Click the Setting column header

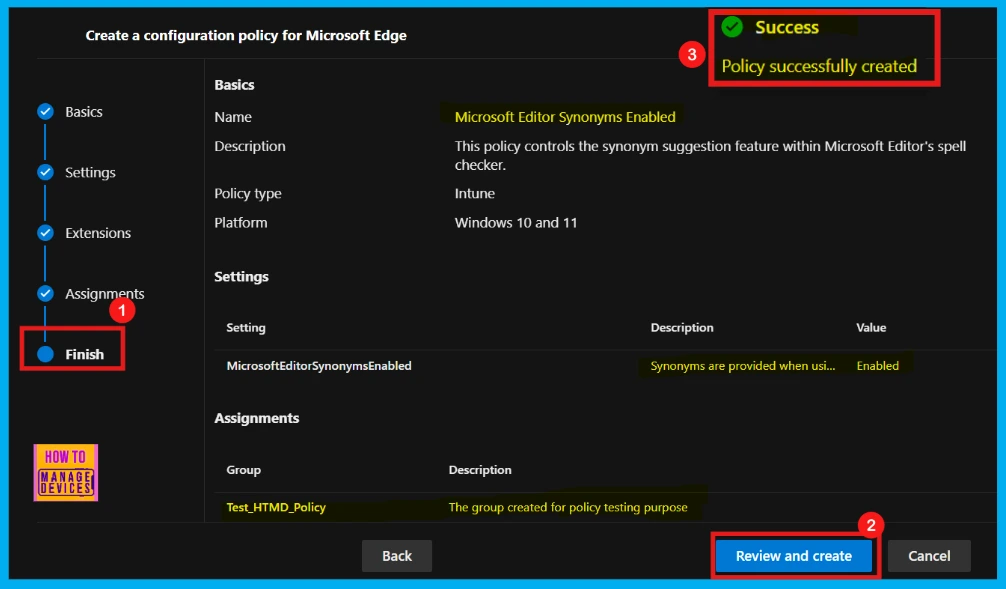coord(246,327)
